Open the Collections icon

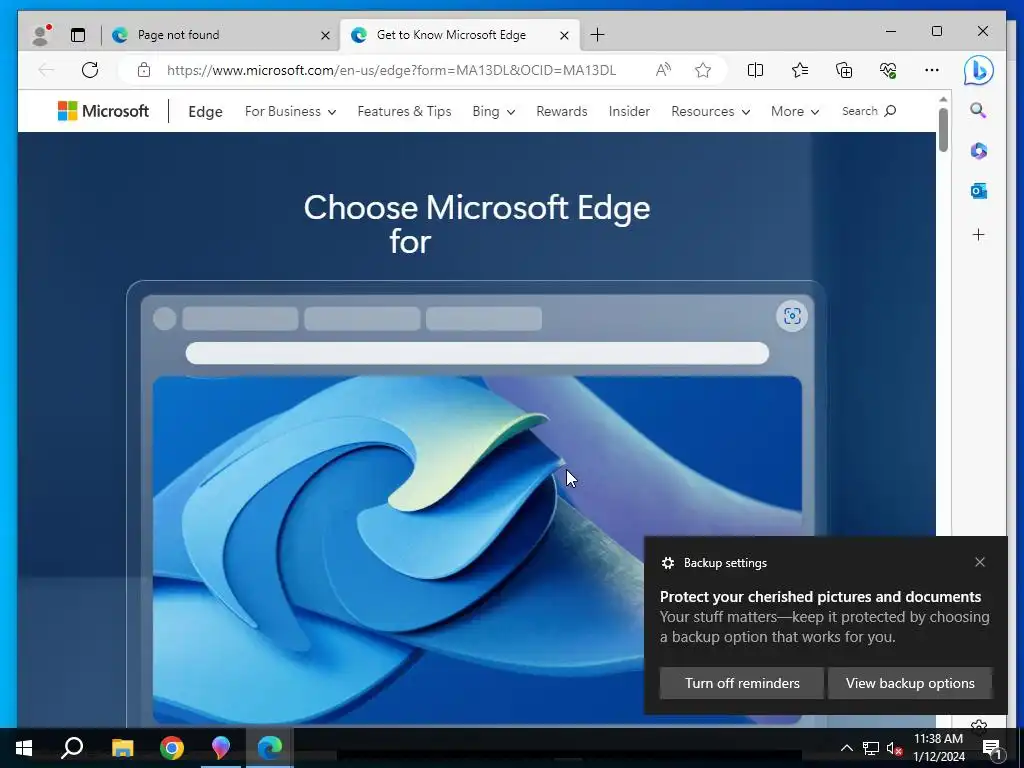pos(844,70)
